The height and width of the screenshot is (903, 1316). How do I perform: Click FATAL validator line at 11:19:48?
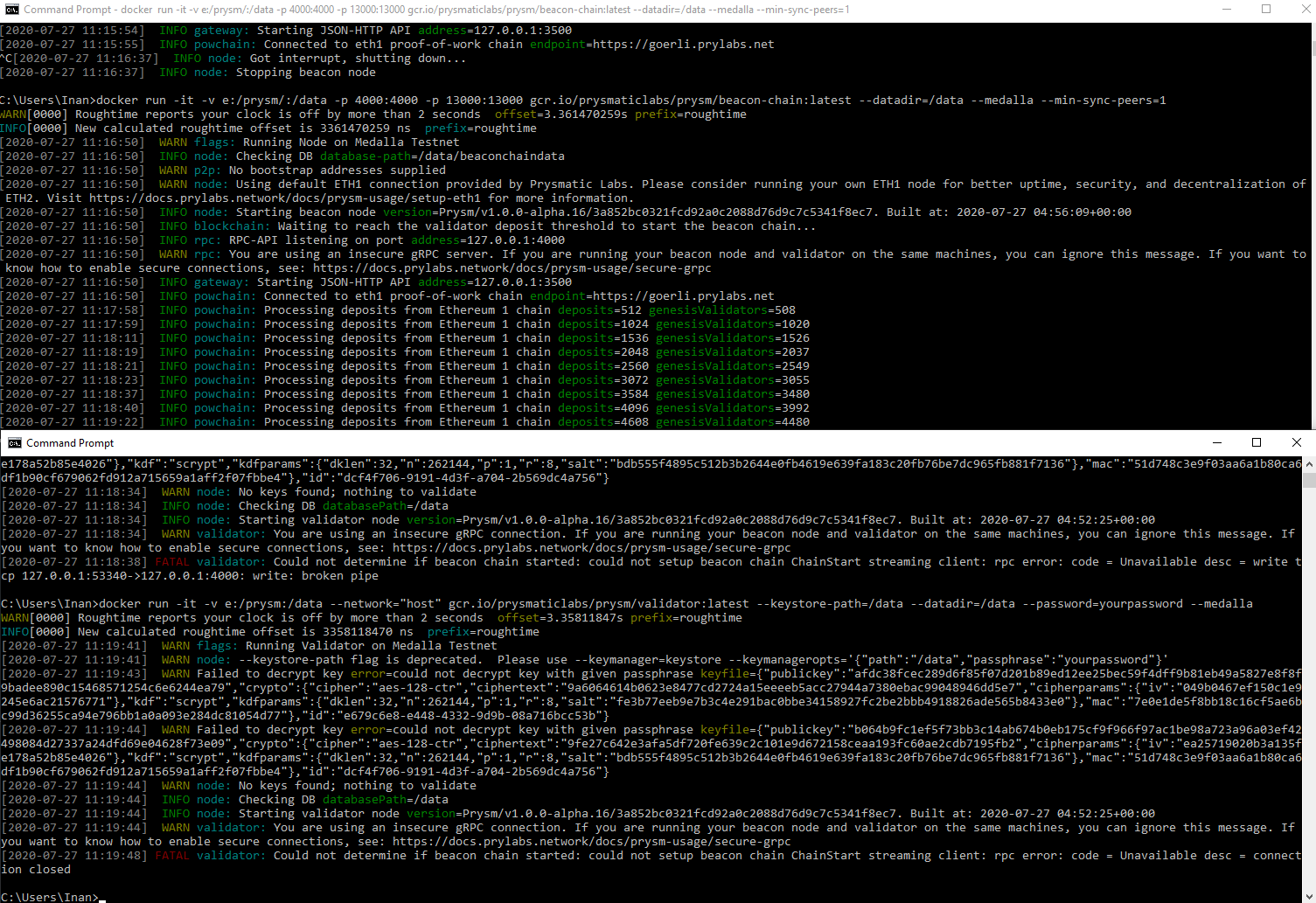coord(651,863)
